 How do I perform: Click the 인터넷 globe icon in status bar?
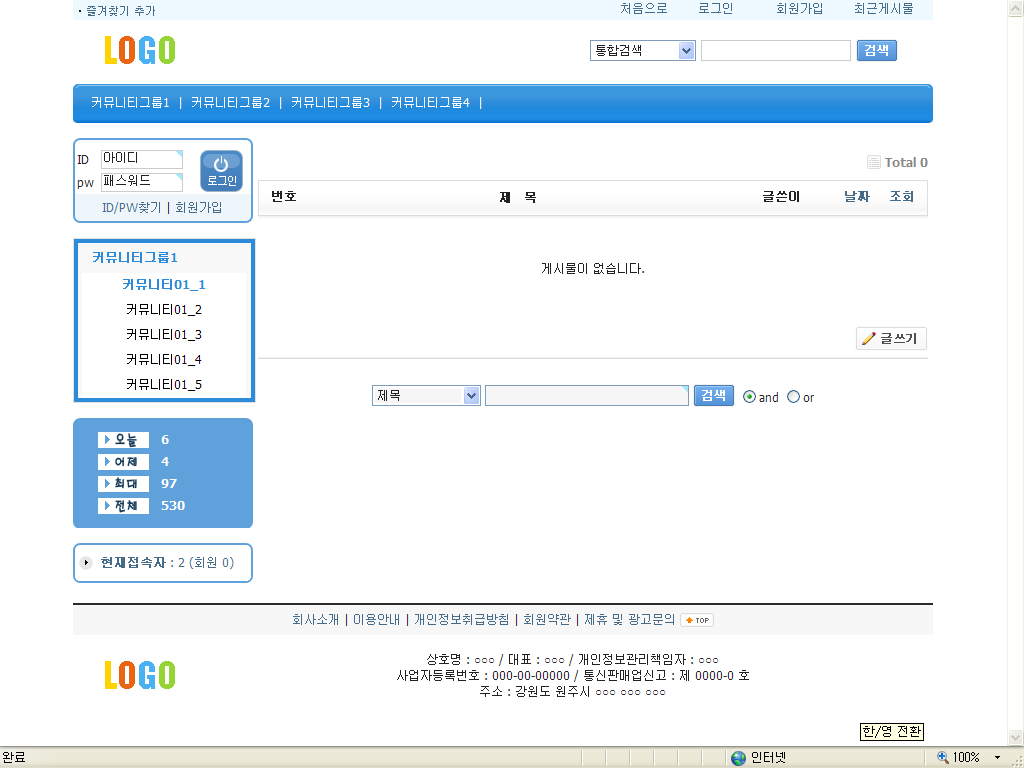(x=738, y=758)
